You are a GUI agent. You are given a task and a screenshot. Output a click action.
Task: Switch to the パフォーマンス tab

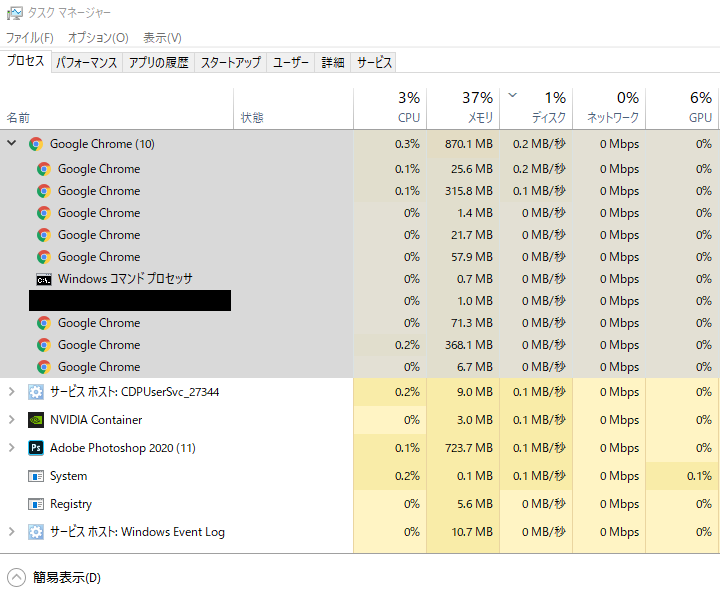(x=87, y=62)
